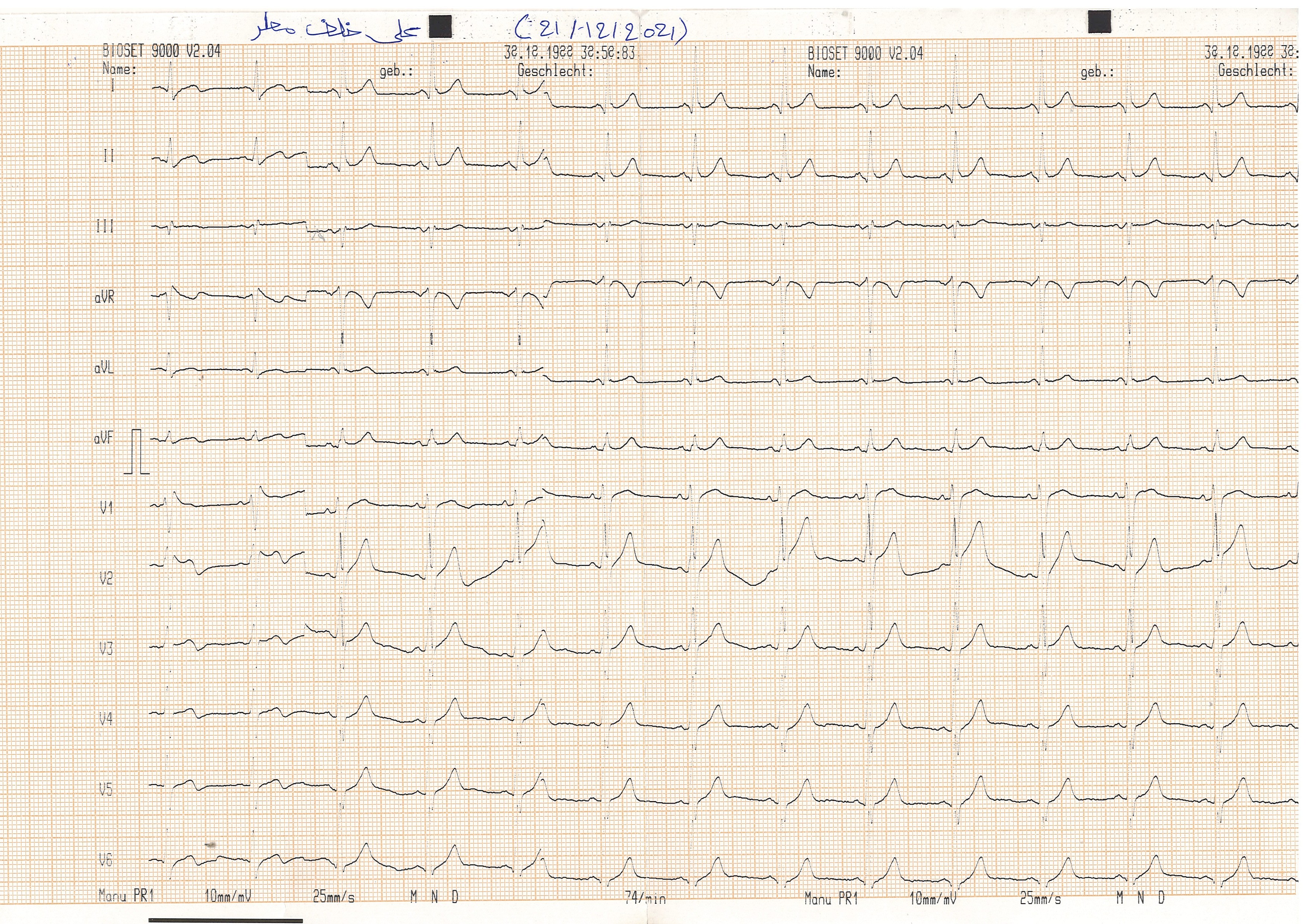Select the V2 lead label

click(x=107, y=579)
